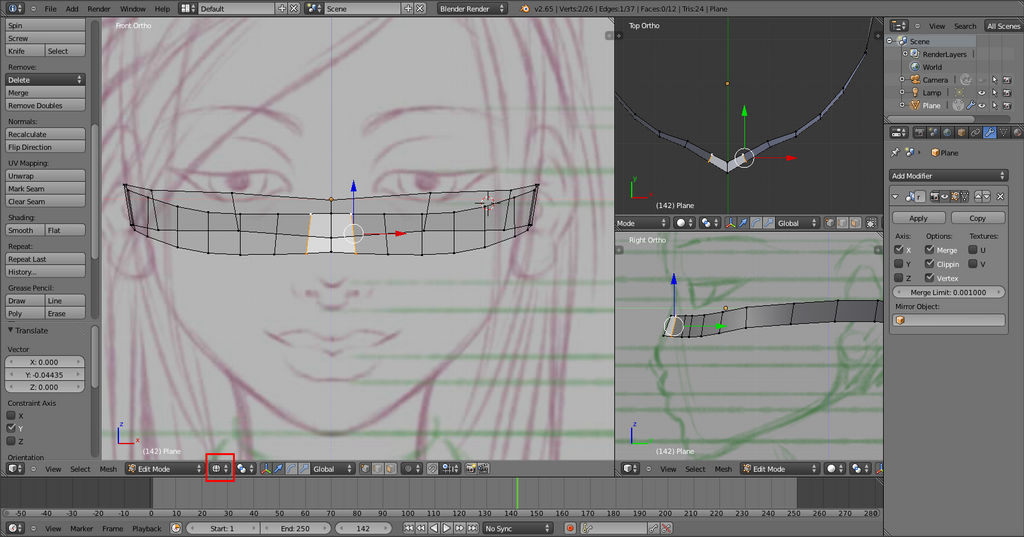The image size is (1024, 537).
Task: Open the Modifiers wrench tab in properties
Action: click(989, 132)
